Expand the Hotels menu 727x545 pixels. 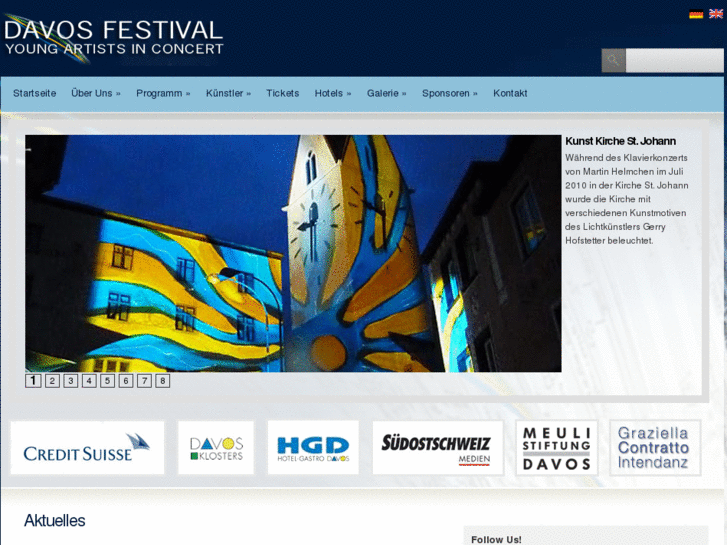click(x=333, y=93)
